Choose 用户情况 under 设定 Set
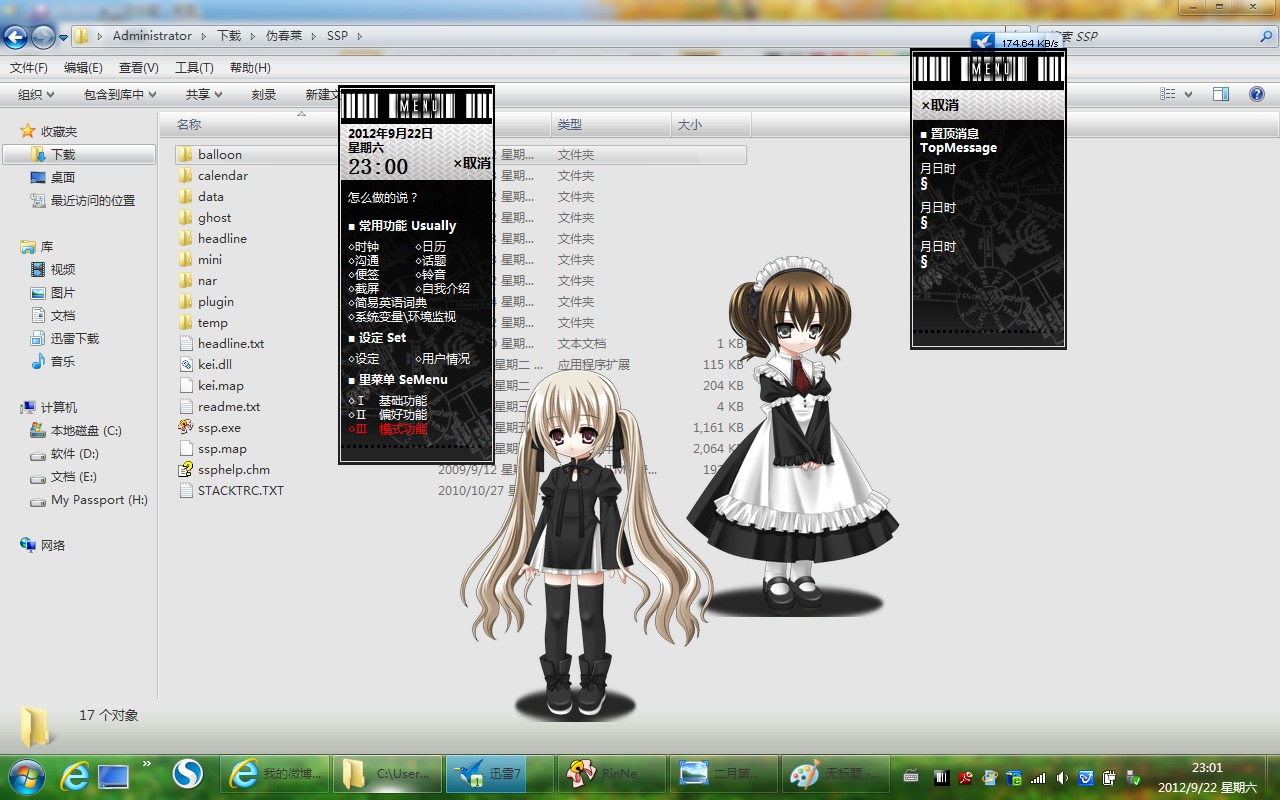Screen dimensions: 1280x800 [x=443, y=359]
